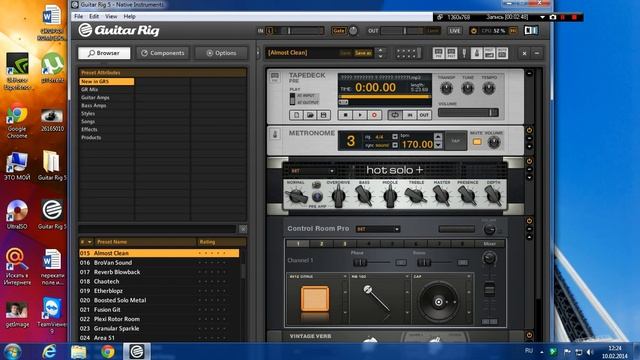Select Control Room Pro channel tab 2

point(322,244)
